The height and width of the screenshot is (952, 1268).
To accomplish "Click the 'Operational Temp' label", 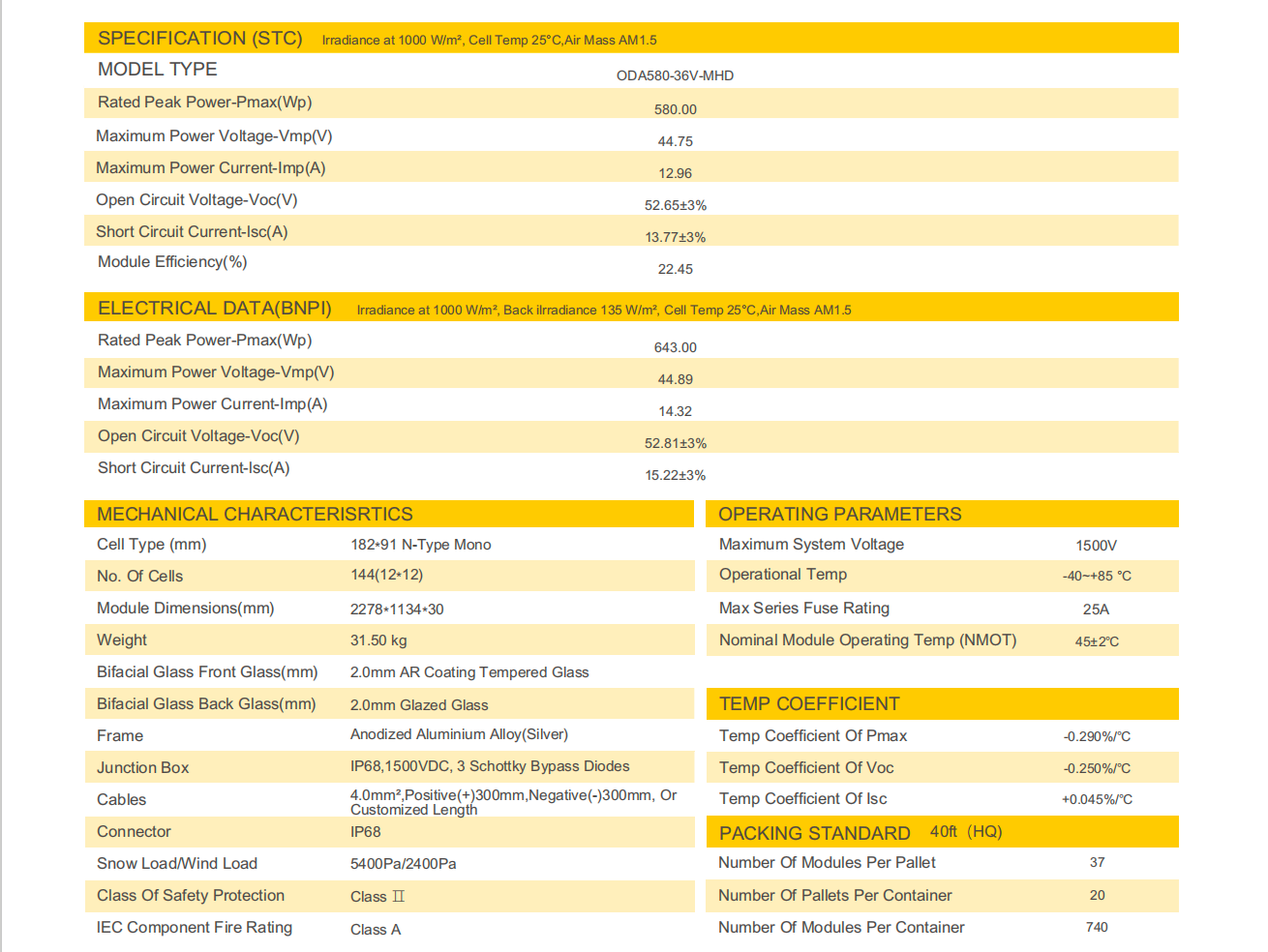I will tap(783, 575).
